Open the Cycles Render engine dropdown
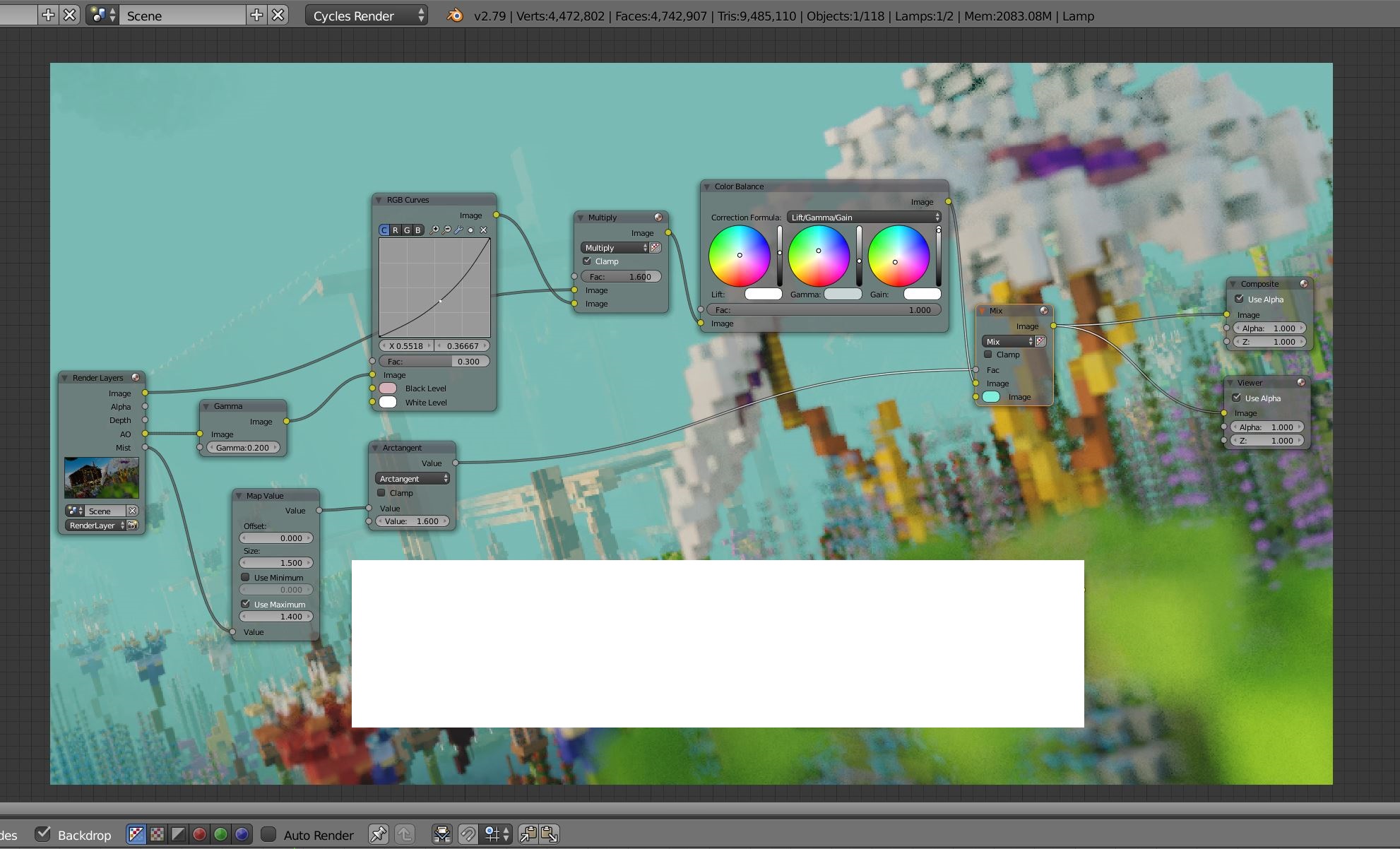Image resolution: width=1400 pixels, height=849 pixels. click(x=367, y=16)
